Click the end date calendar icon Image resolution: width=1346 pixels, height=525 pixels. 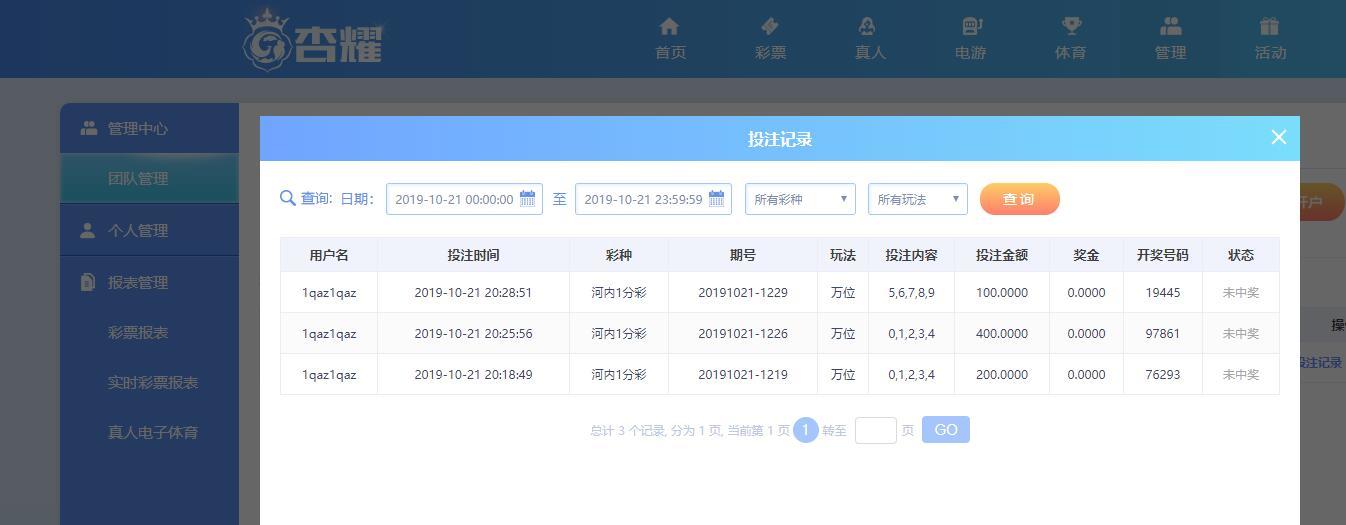(x=716, y=198)
